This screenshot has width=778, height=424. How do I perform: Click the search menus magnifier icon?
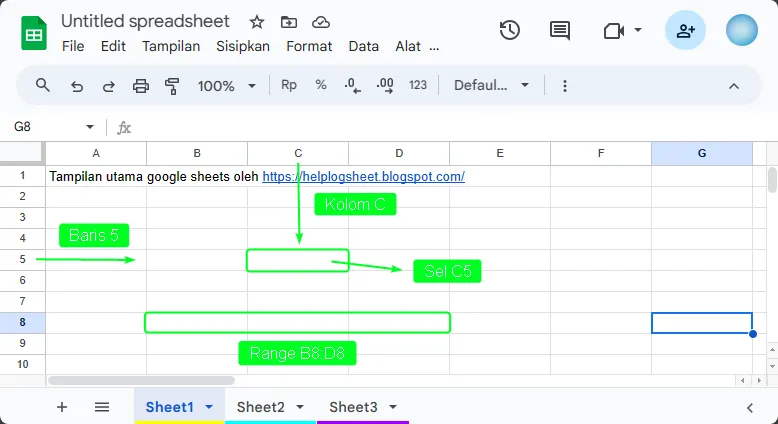coord(43,86)
